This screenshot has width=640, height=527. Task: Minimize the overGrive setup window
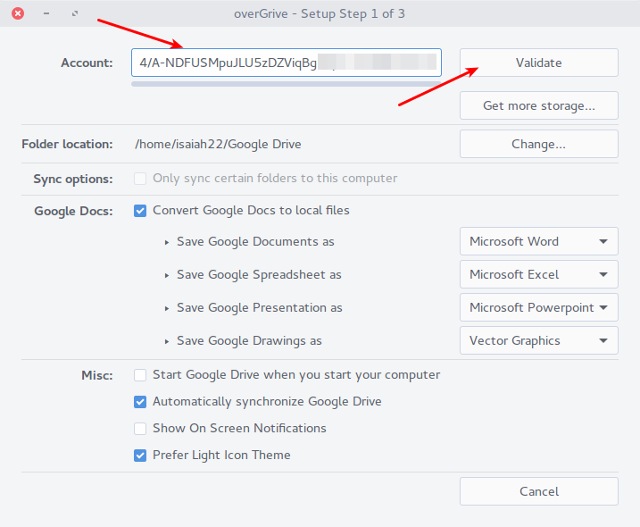point(46,14)
